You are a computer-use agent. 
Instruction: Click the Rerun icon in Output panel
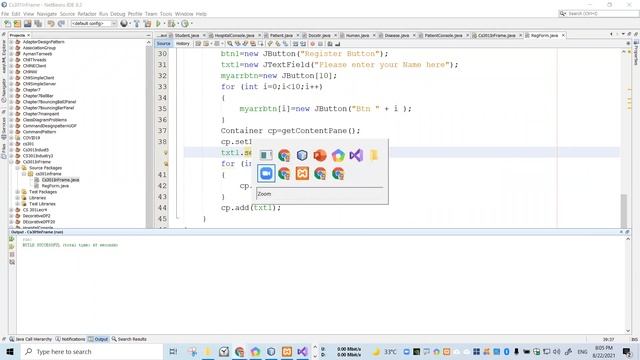[12, 239]
